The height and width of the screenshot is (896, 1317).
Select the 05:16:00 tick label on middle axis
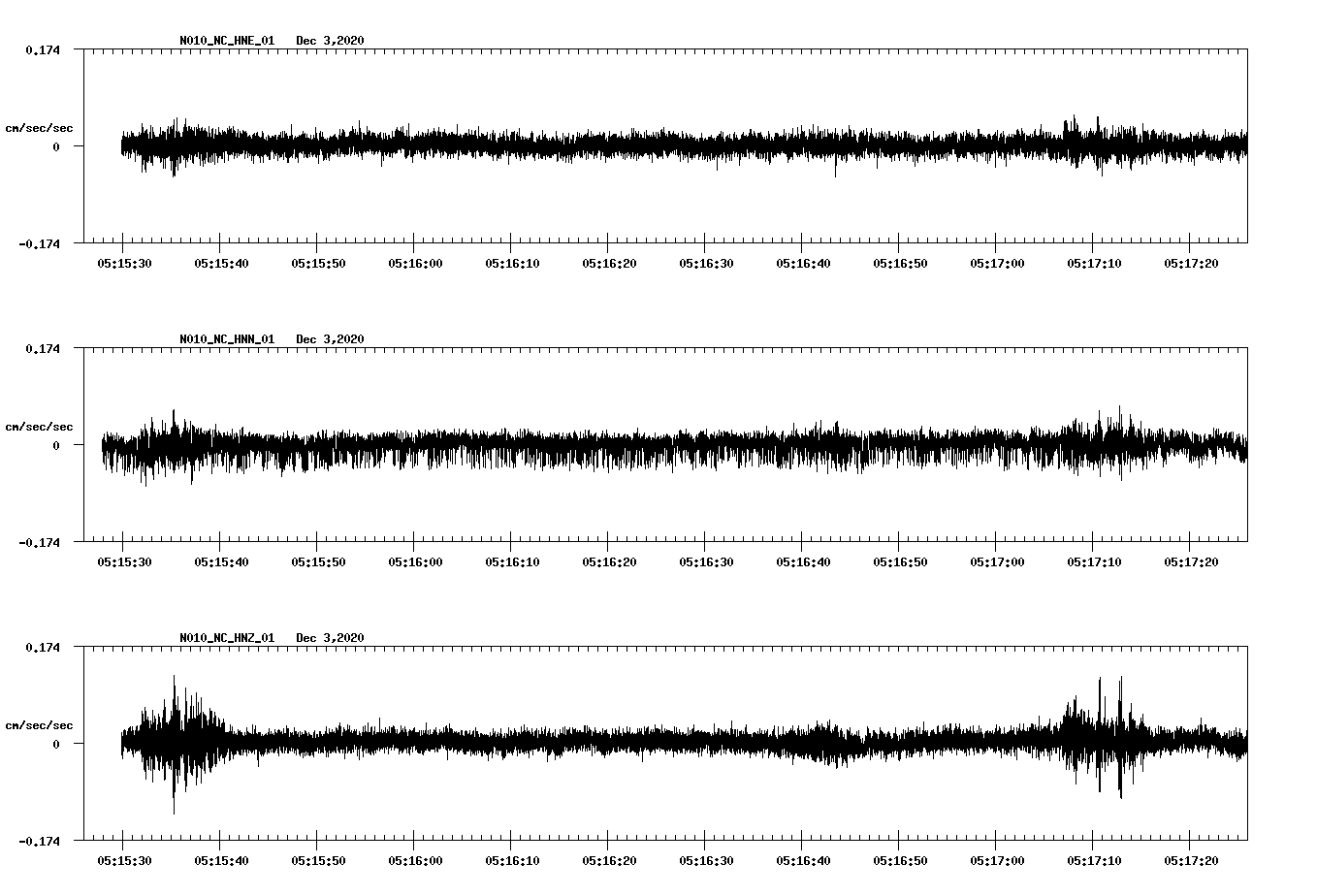click(x=416, y=560)
